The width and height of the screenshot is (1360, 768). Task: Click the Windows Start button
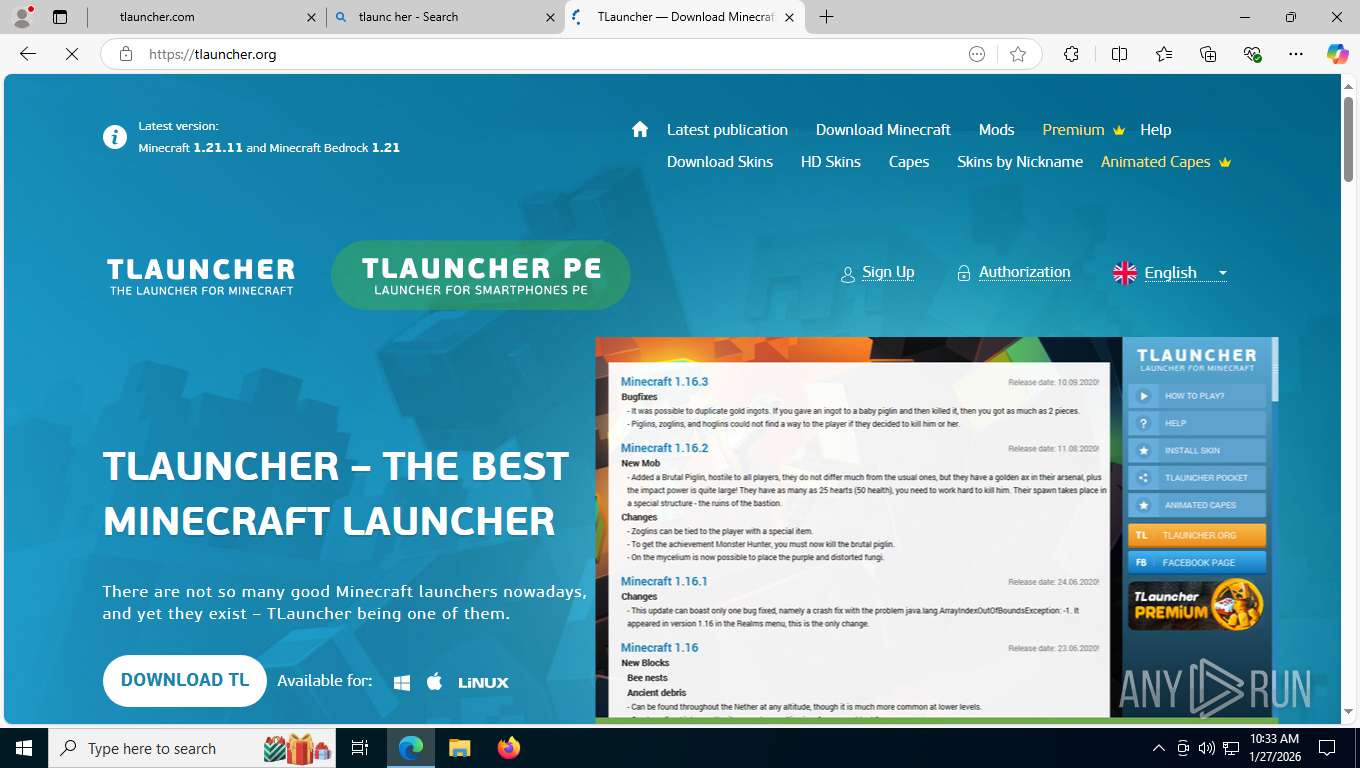point(23,748)
